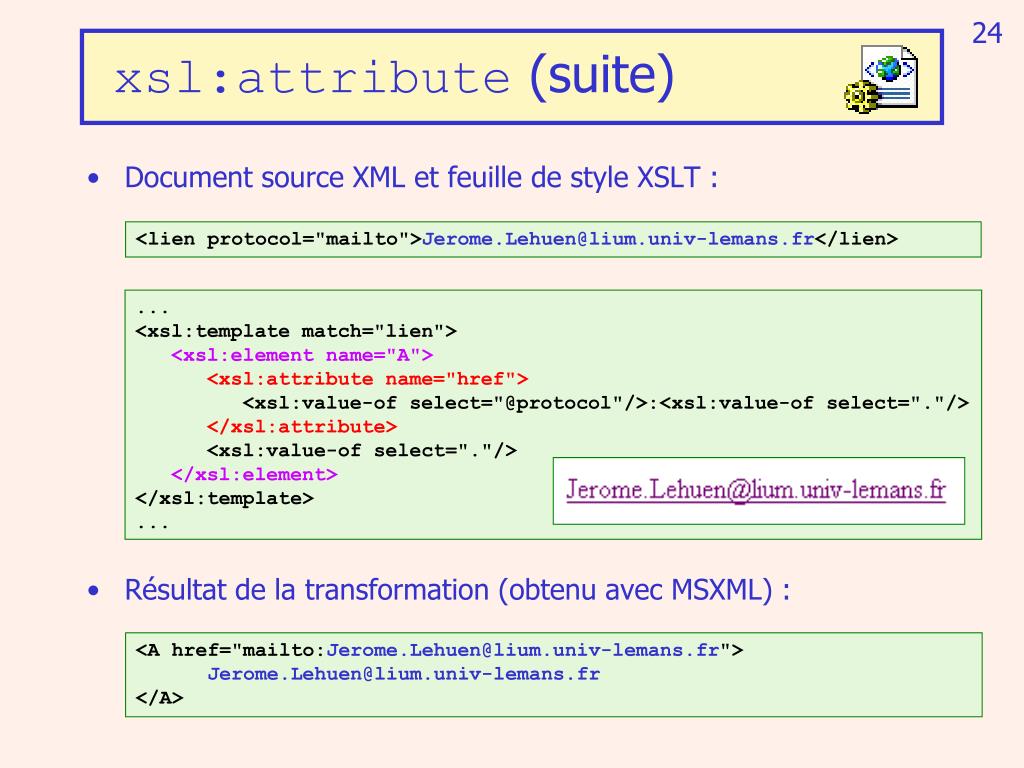Viewport: 1024px width, 768px height.
Task: Click the magenta '<xsl:element name="A">' line
Action: coord(302,355)
